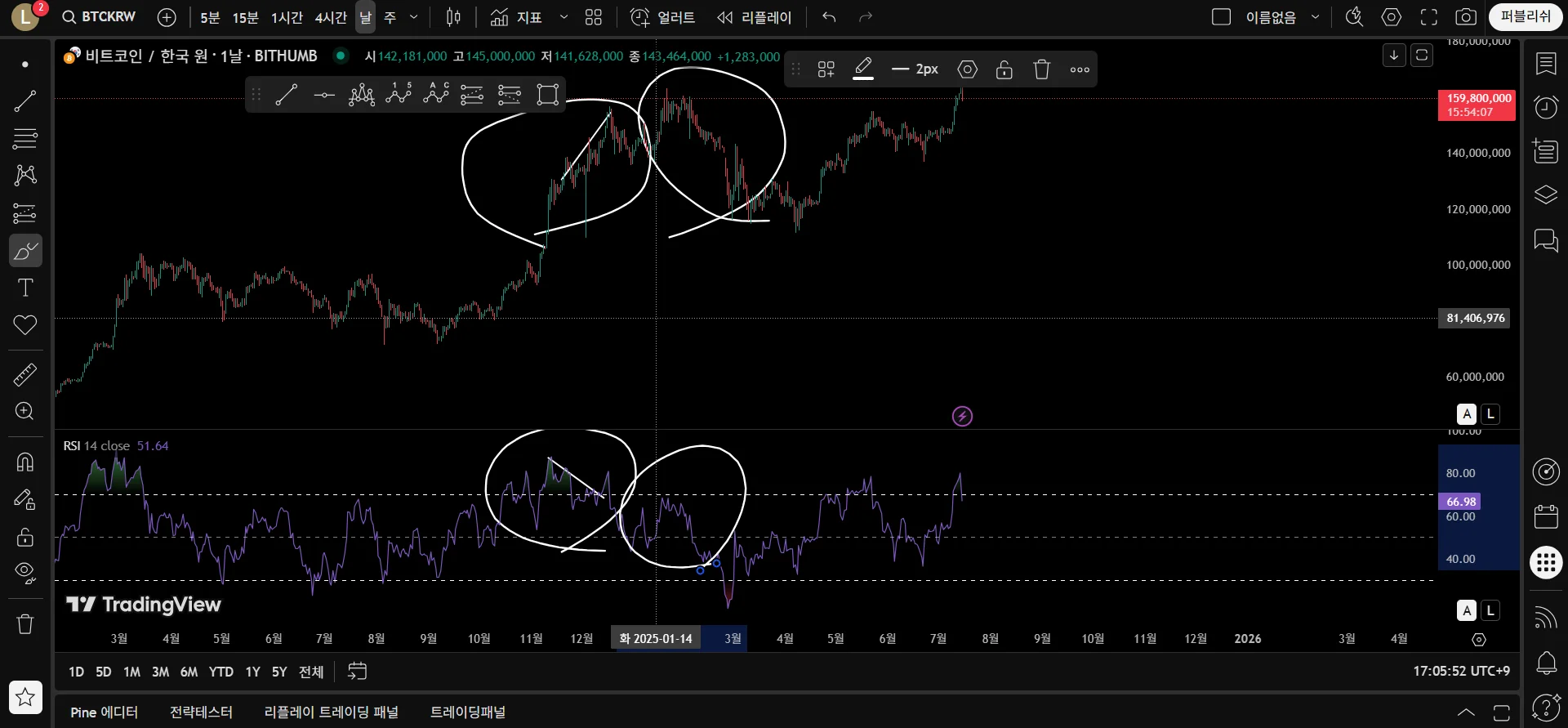Image resolution: width=1568 pixels, height=728 pixels.
Task: Select the 1Y date range button
Action: (x=252, y=672)
